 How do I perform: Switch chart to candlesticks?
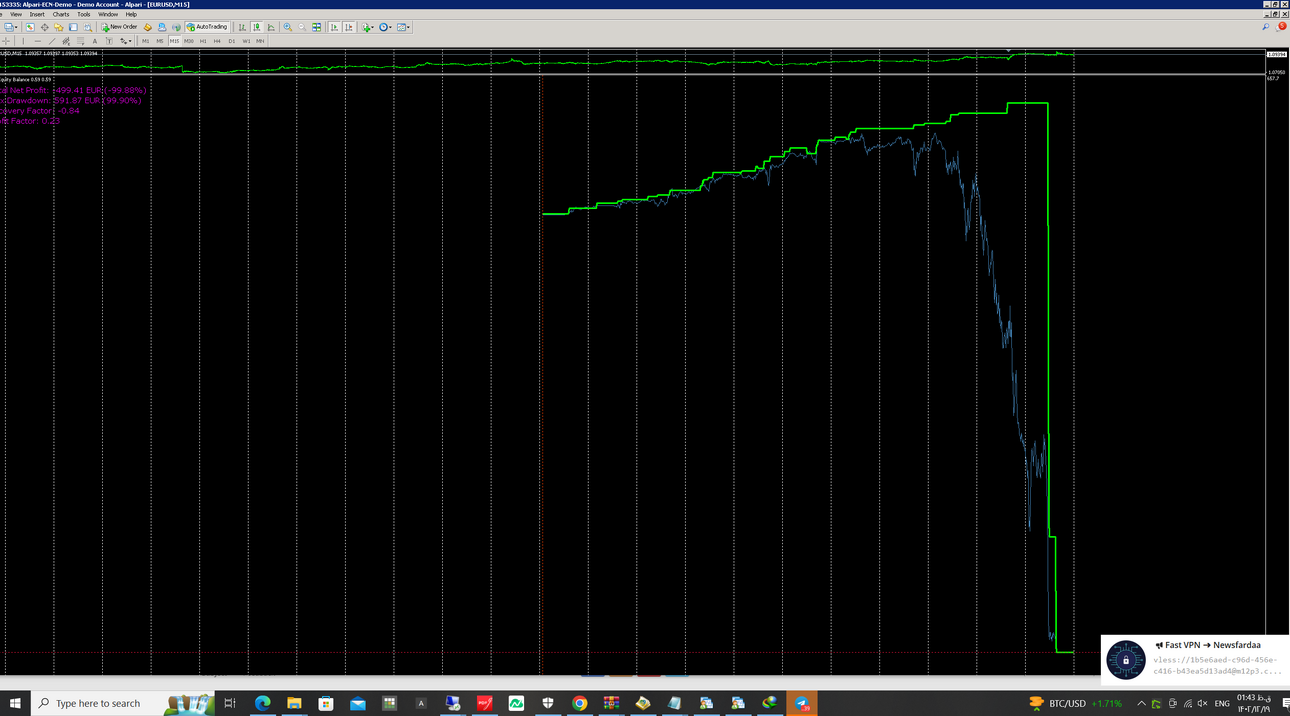pyautogui.click(x=257, y=27)
